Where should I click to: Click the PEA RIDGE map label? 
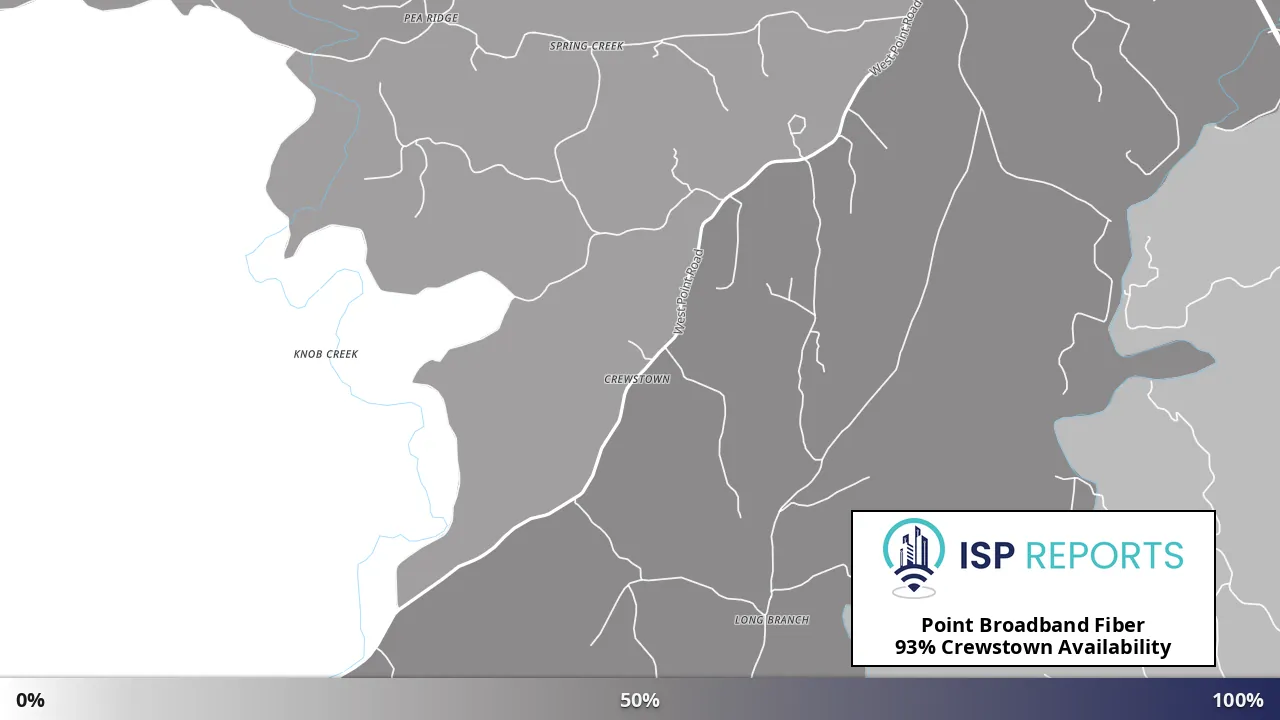tap(431, 18)
